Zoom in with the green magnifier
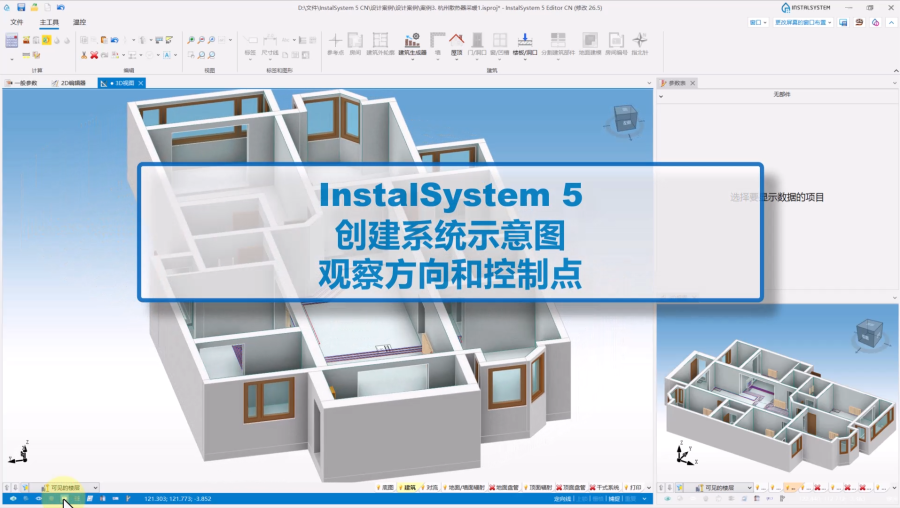 (x=191, y=40)
